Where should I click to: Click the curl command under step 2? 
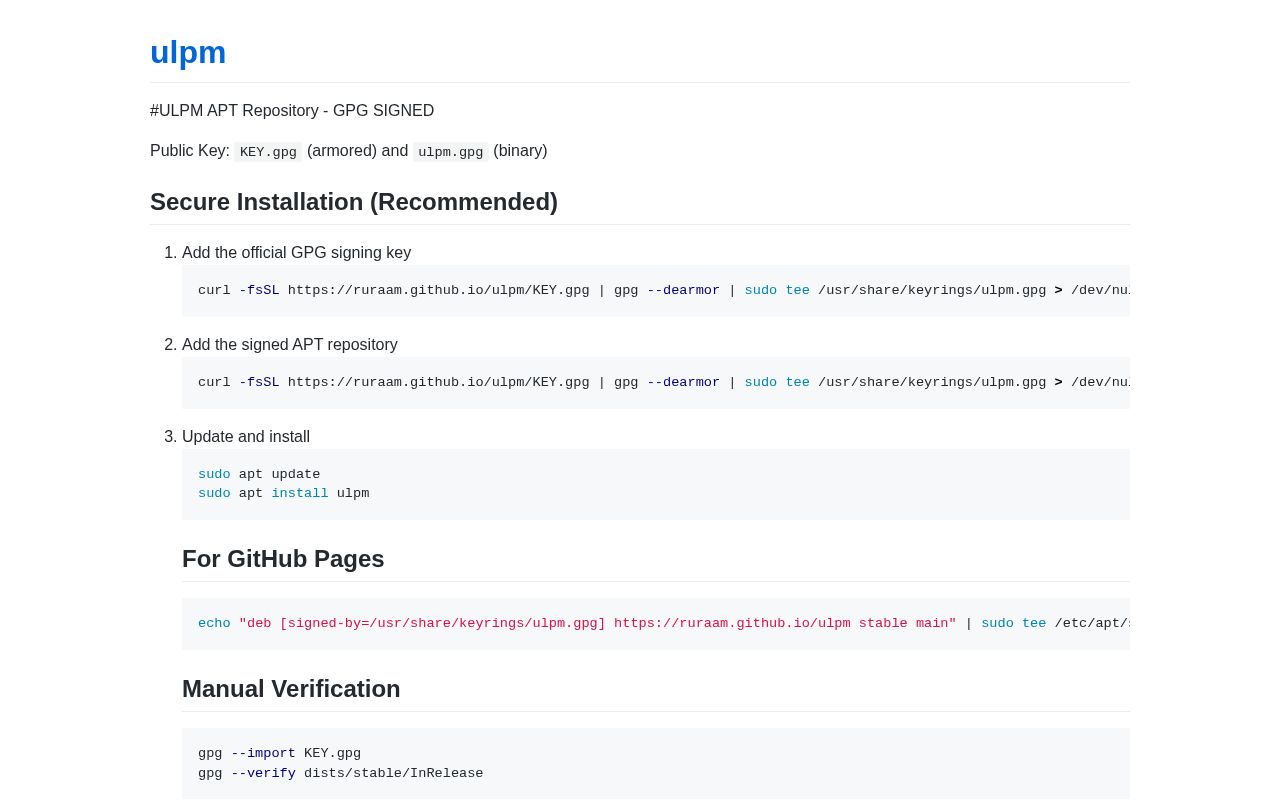coord(656,383)
